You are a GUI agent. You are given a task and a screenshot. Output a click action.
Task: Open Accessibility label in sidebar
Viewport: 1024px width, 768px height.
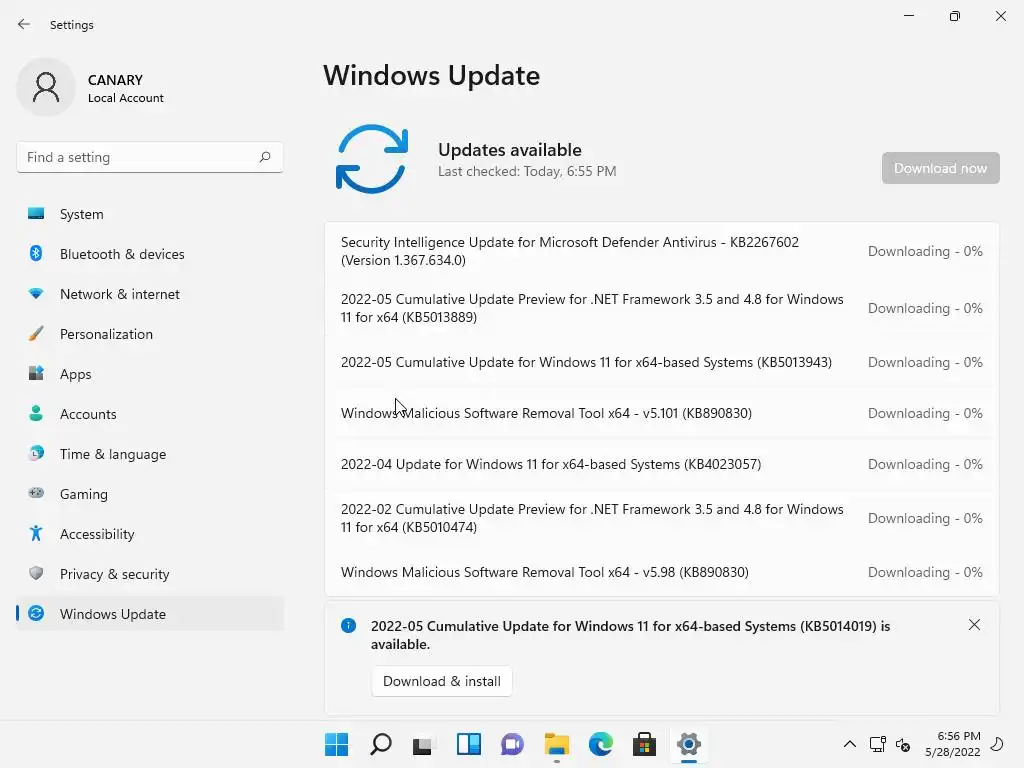click(x=97, y=534)
